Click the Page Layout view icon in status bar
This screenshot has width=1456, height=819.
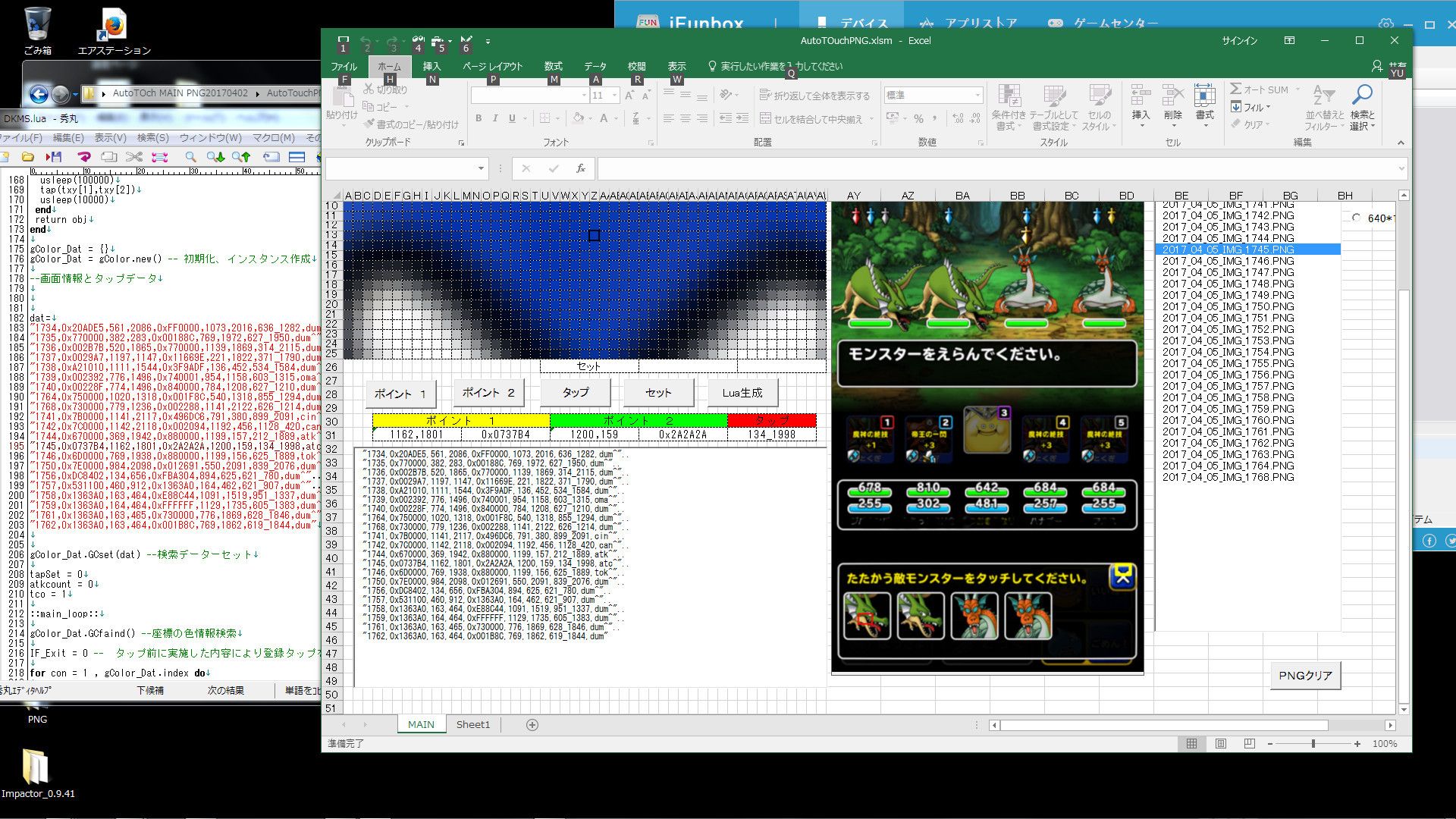coord(1220,744)
